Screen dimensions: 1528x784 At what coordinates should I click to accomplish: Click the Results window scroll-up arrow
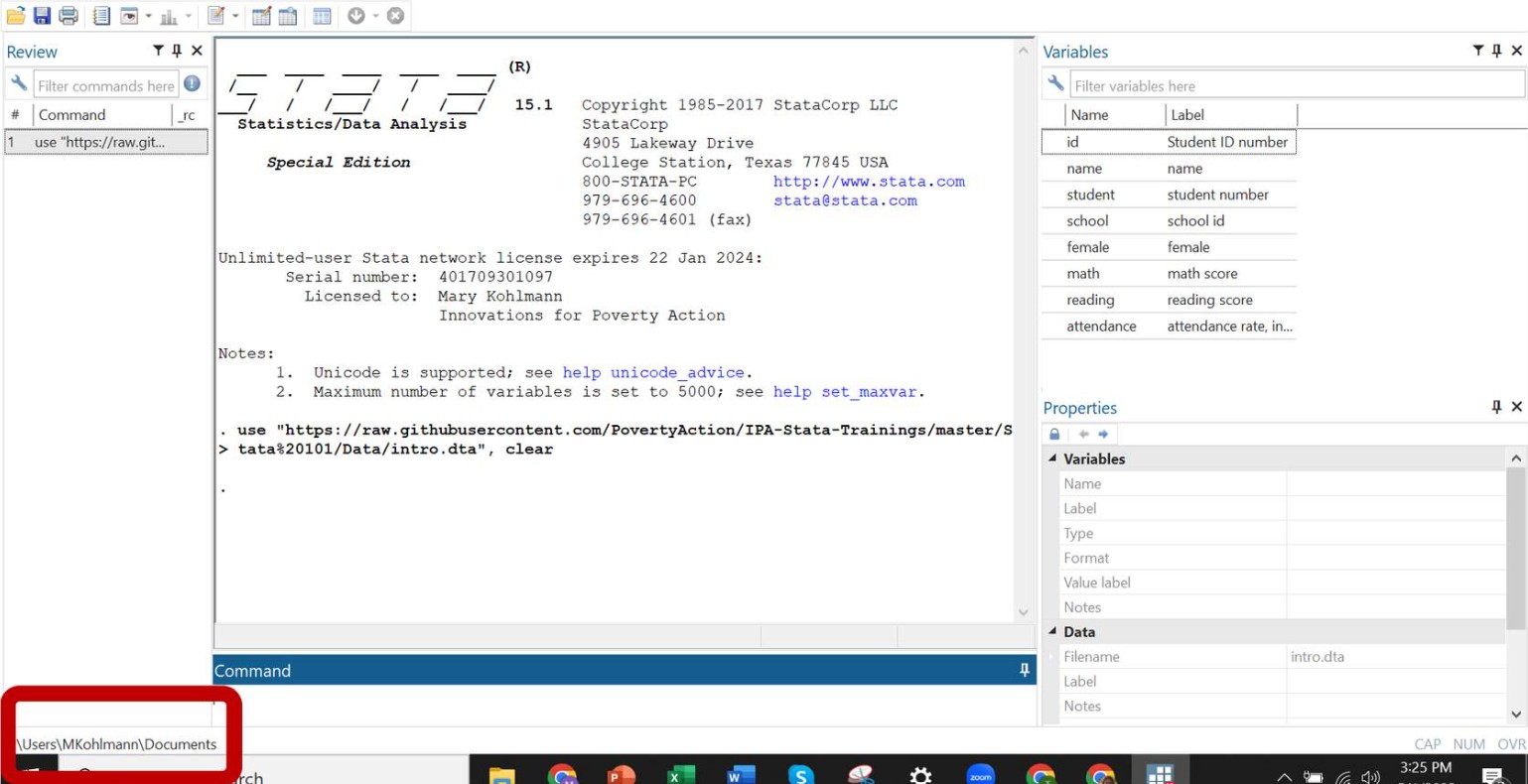coord(1024,50)
